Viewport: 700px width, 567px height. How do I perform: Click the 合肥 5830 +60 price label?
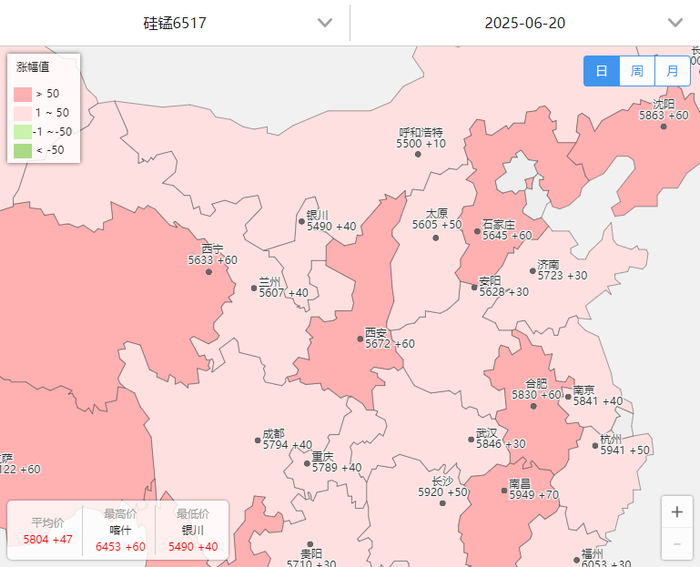pos(536,389)
